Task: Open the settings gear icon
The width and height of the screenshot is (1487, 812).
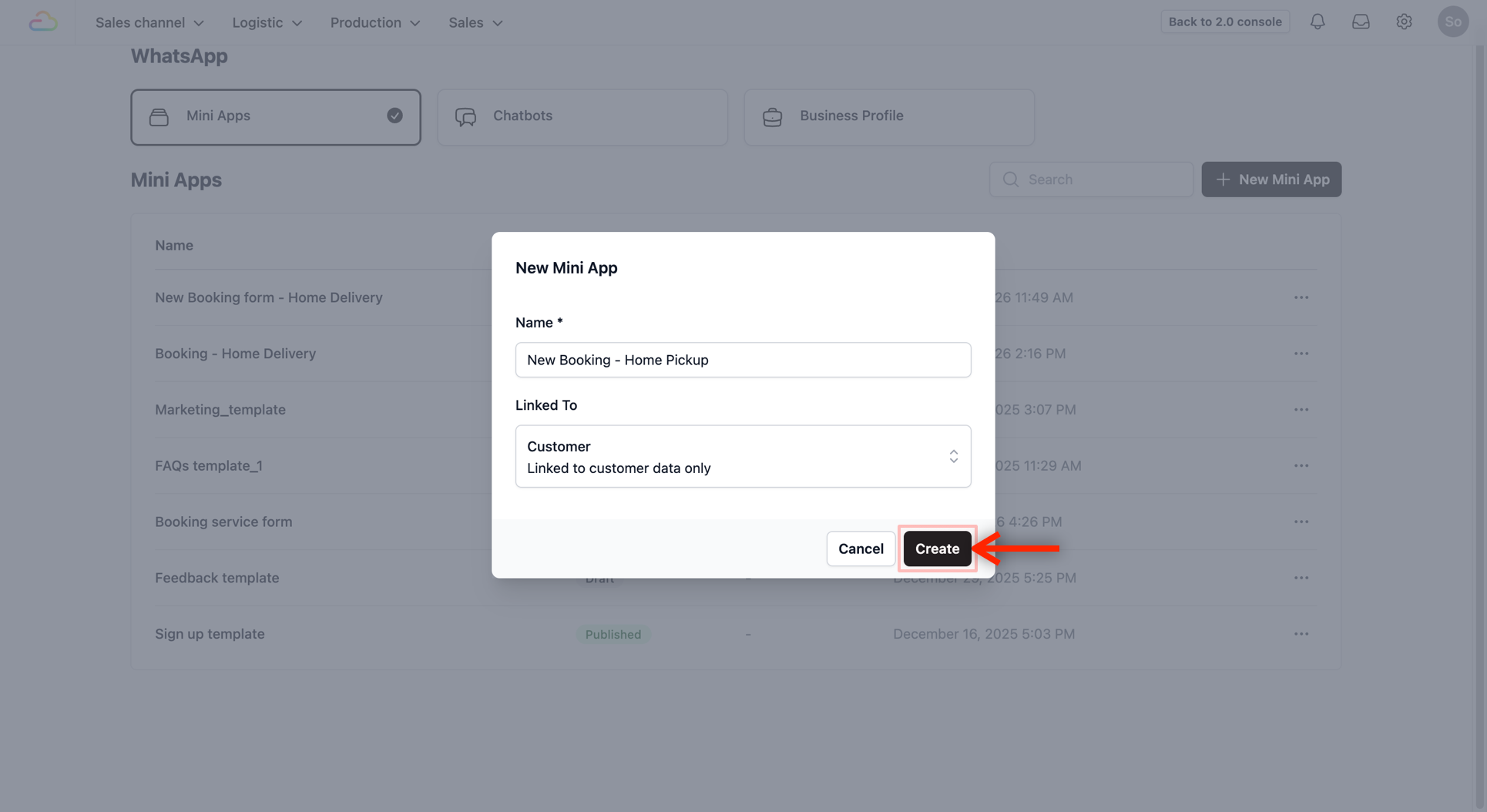Action: [1404, 22]
